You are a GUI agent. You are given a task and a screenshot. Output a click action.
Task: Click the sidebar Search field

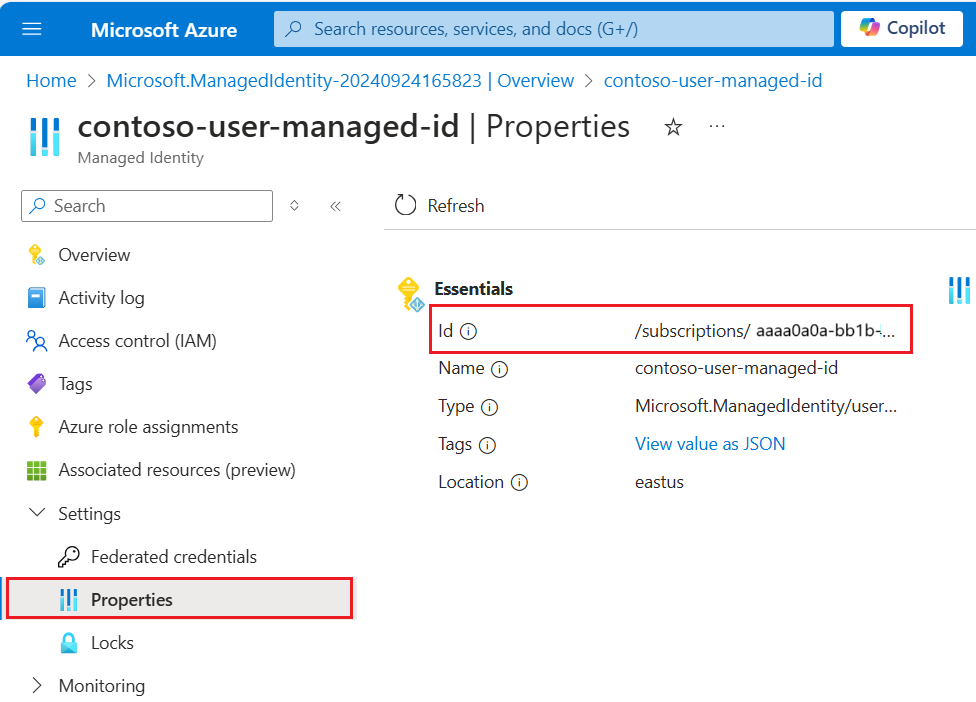pyautogui.click(x=147, y=206)
